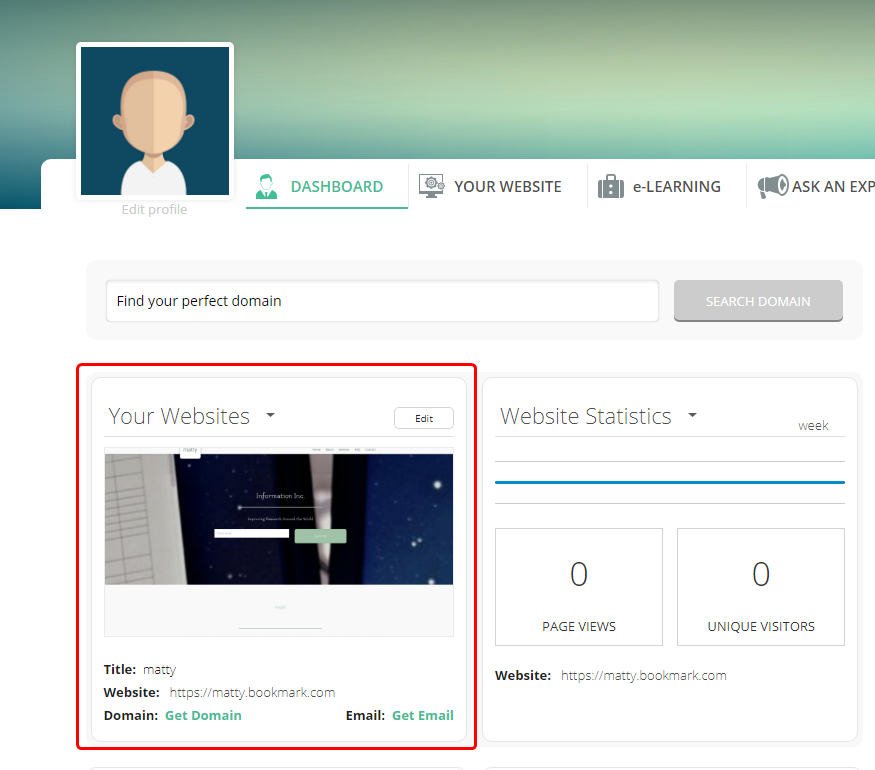This screenshot has width=875, height=770.
Task: Click the Page Views statistics box
Action: [579, 587]
